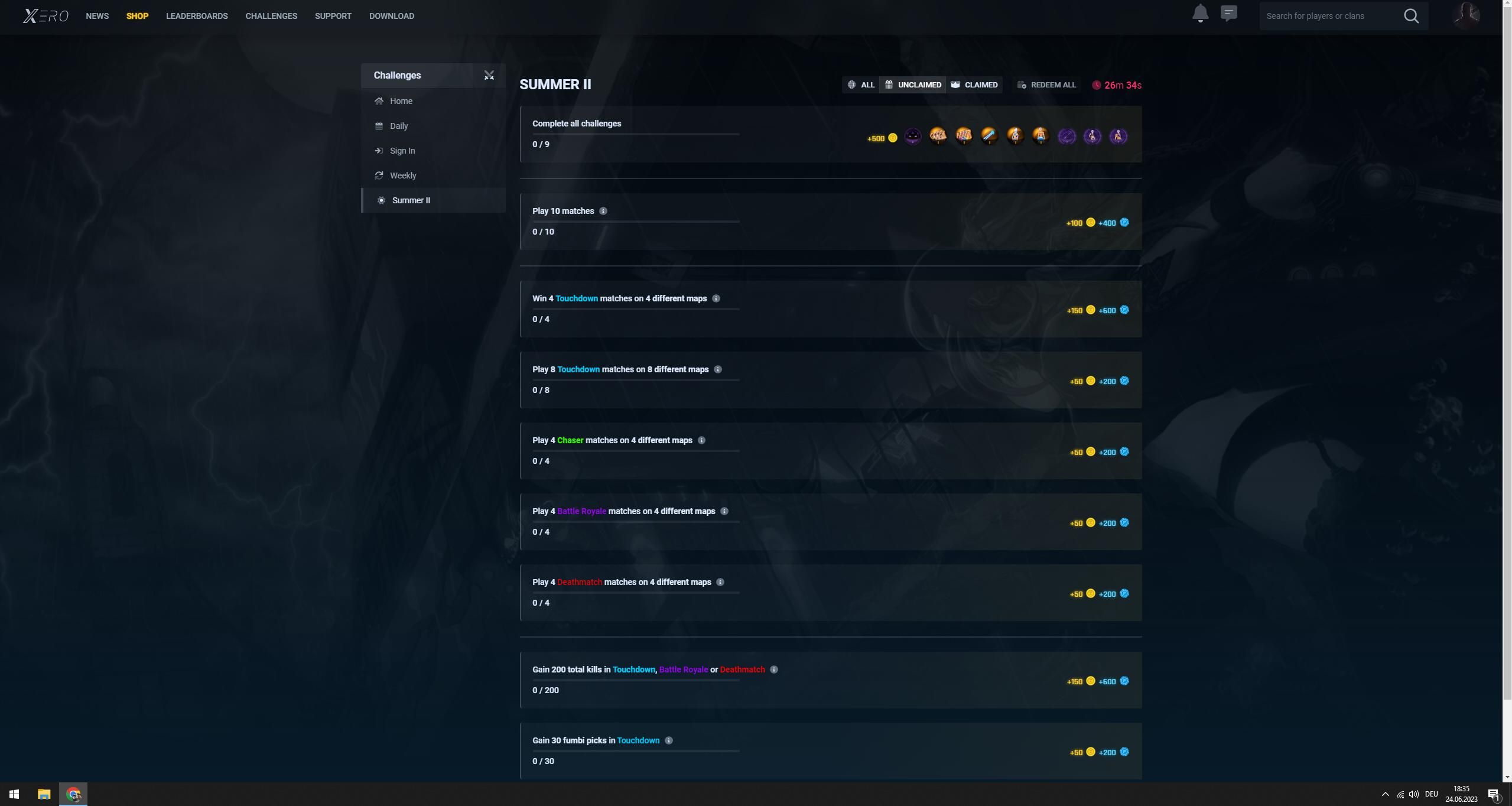Click info icon beside Gain 30 fumbi picks
Viewport: 1512px width, 806px height.
[668, 740]
